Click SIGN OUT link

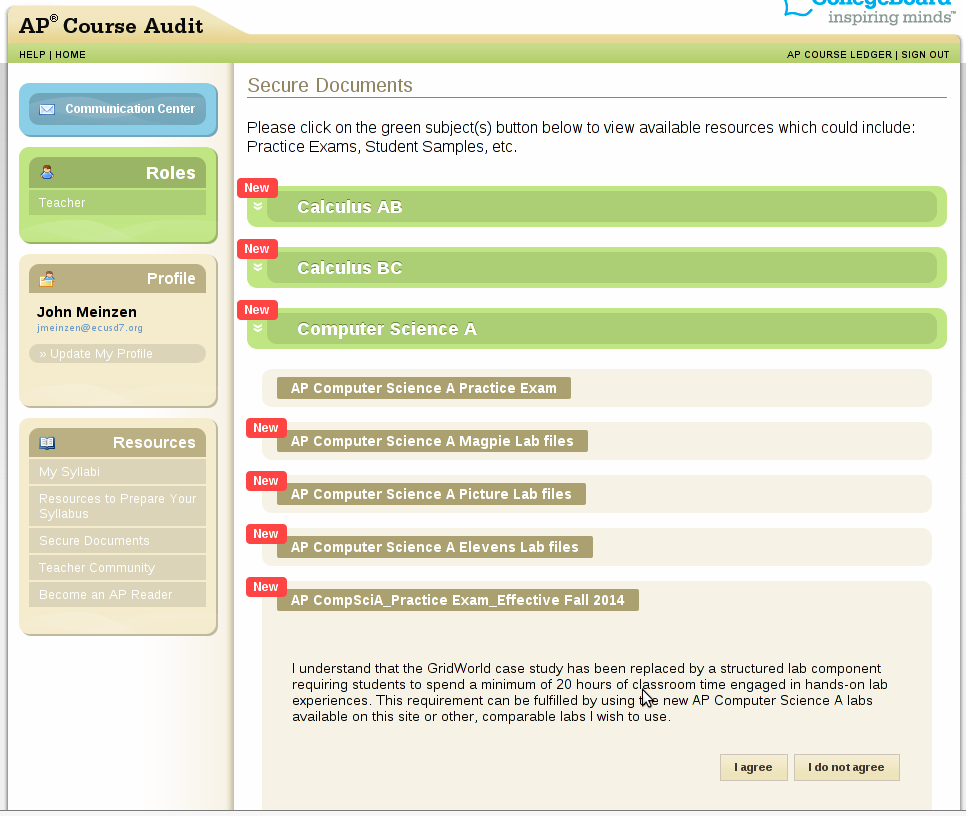tap(925, 55)
